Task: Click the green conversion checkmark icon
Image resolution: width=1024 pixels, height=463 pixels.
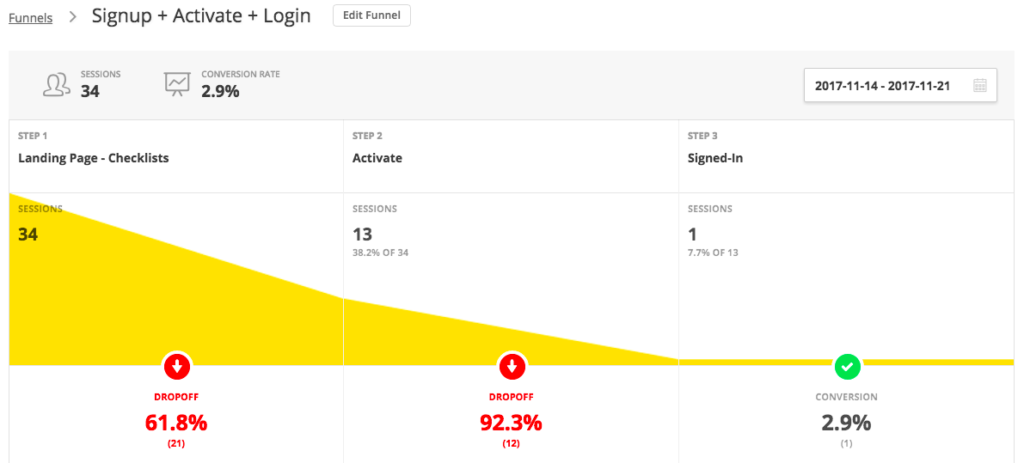Action: pos(847,366)
